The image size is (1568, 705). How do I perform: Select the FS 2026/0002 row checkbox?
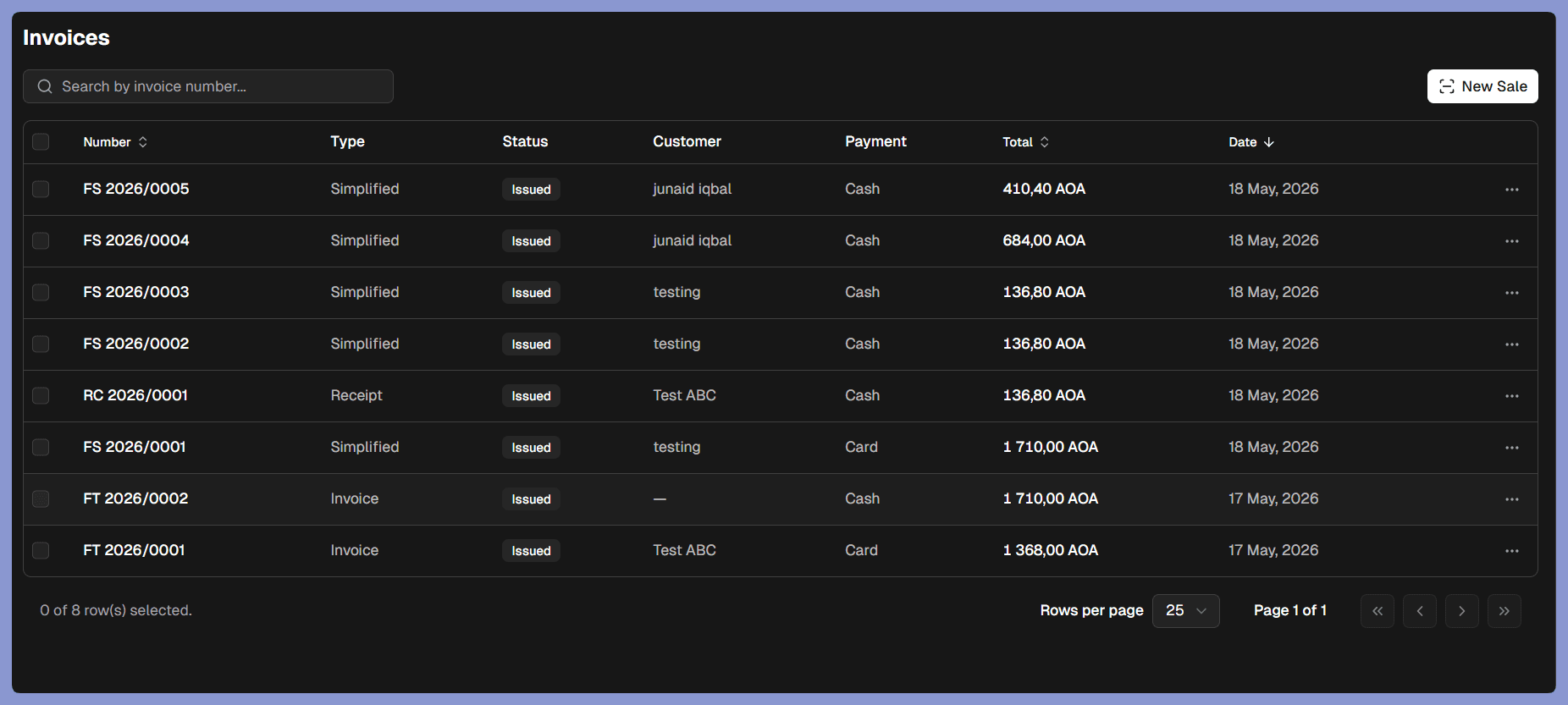pos(41,344)
